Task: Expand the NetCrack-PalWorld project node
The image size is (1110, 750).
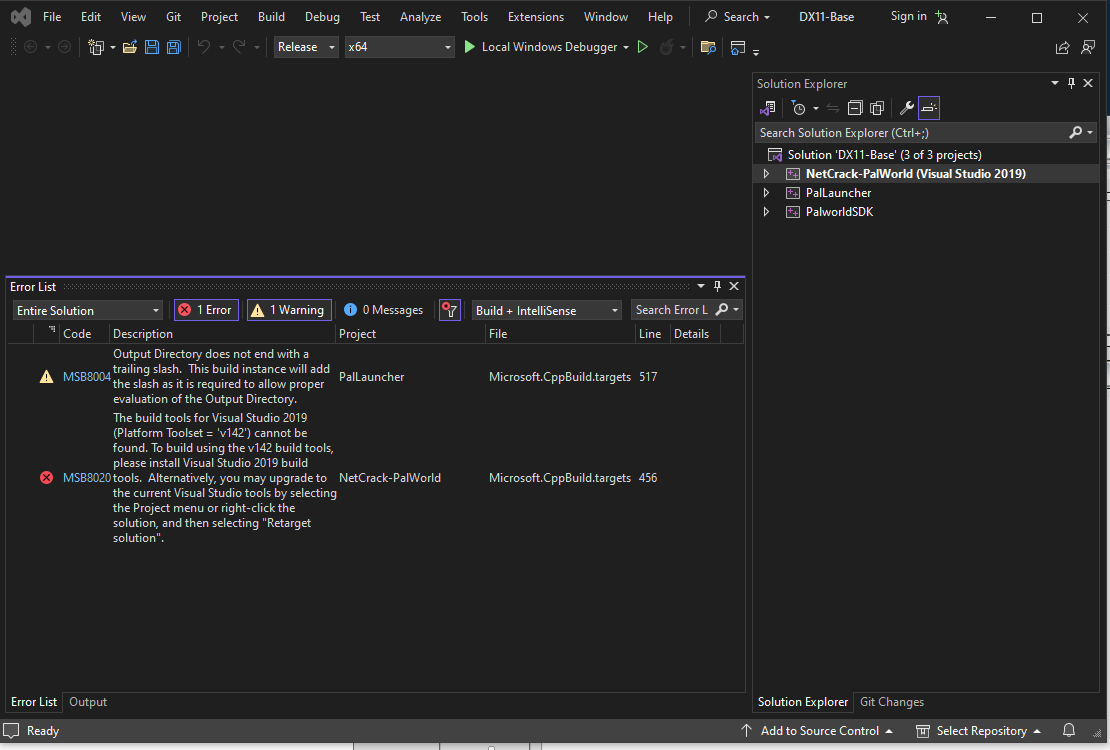Action: tap(766, 174)
